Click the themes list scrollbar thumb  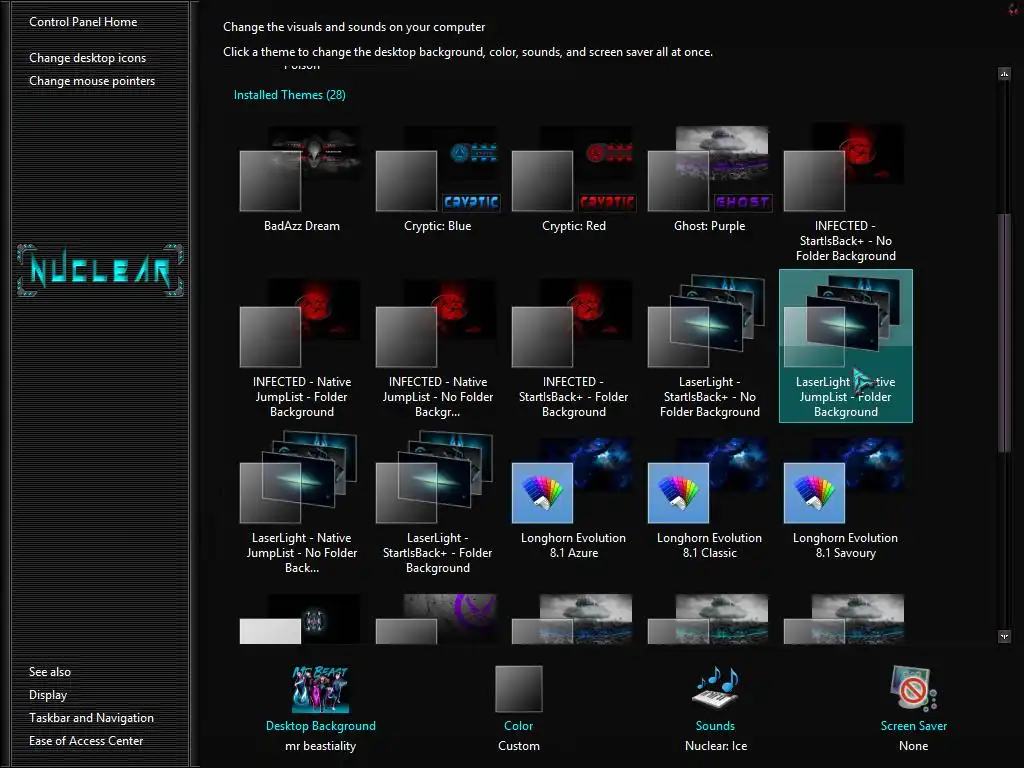pos(1004,332)
